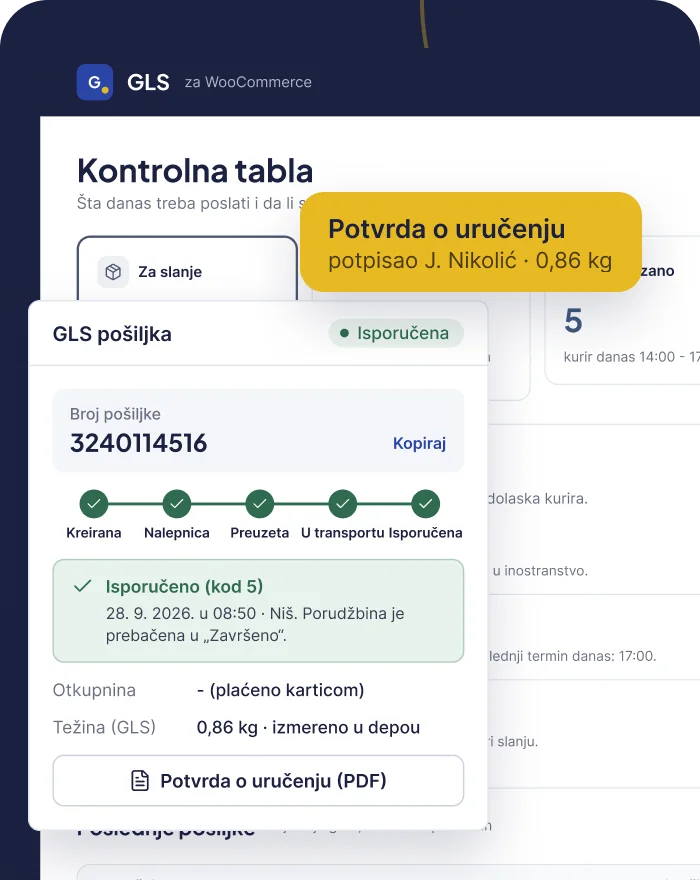Copy the shipment number with Kopiraj
Viewport: 700px width, 880px height.
pos(419,443)
